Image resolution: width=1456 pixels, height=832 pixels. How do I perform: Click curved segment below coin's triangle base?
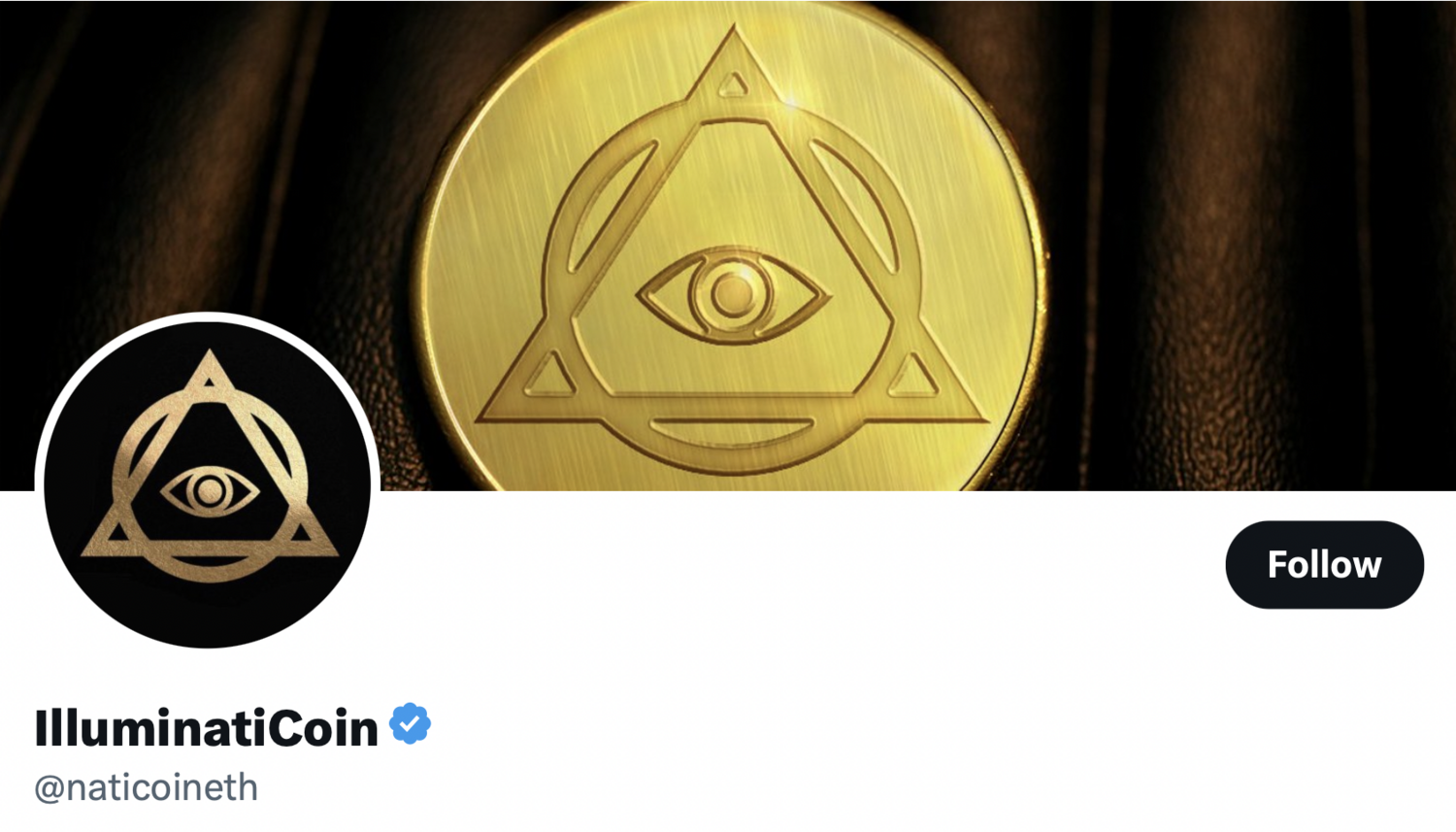[731, 429]
